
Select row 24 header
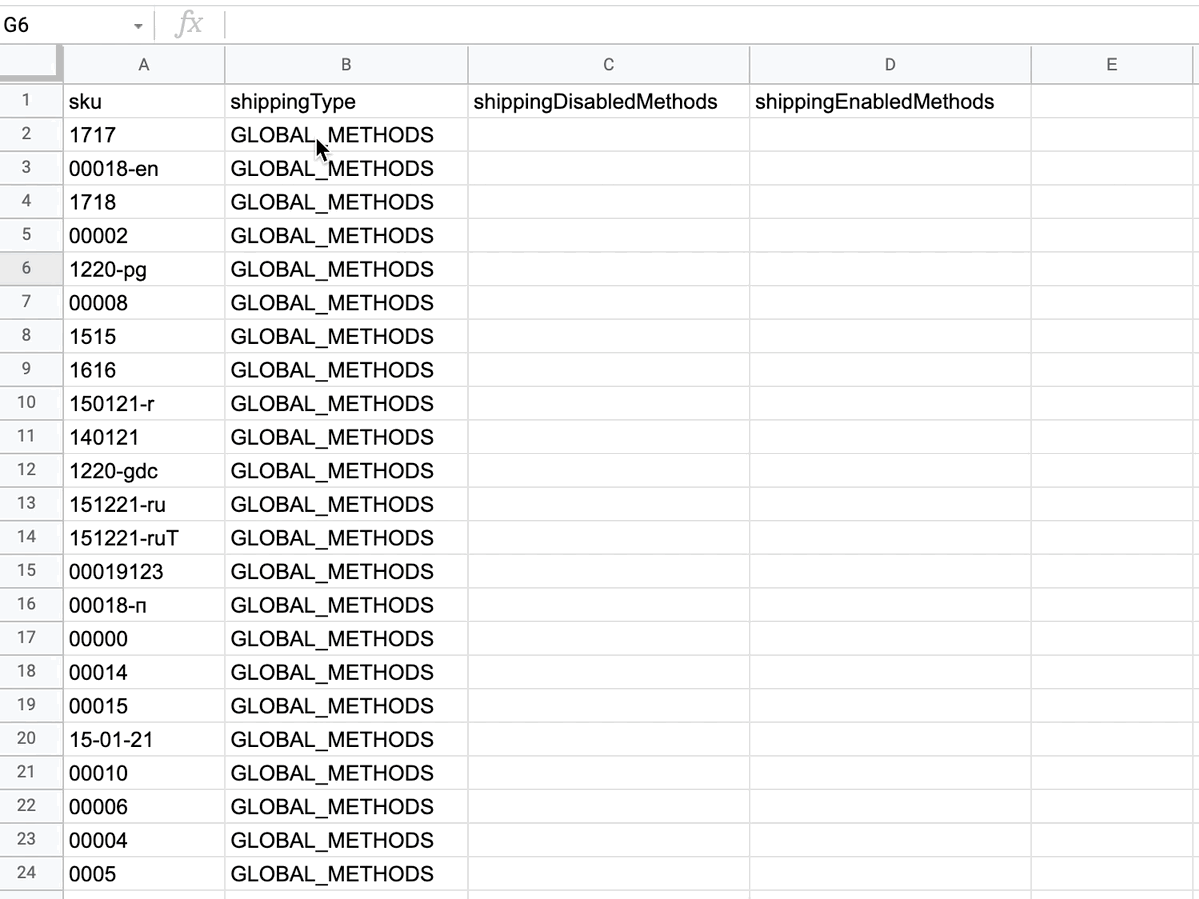(x=27, y=873)
